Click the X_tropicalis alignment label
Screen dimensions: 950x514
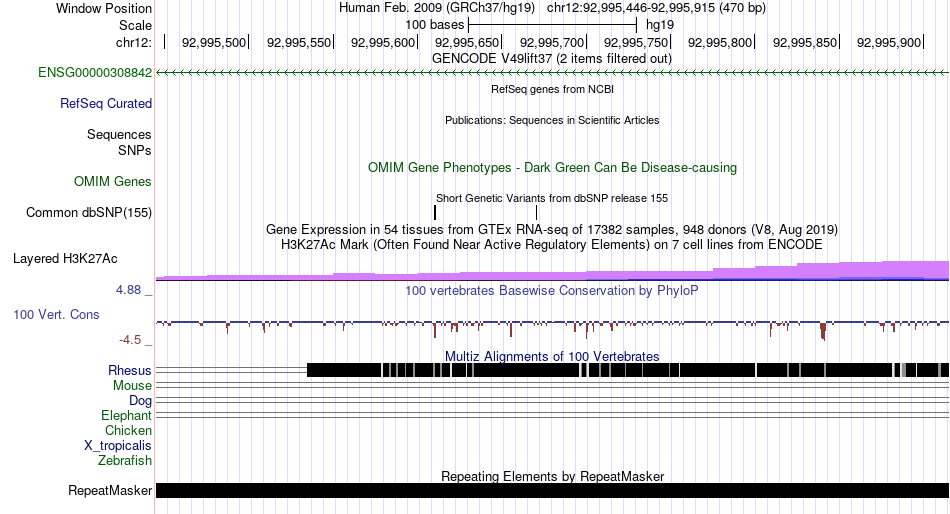[118, 446]
